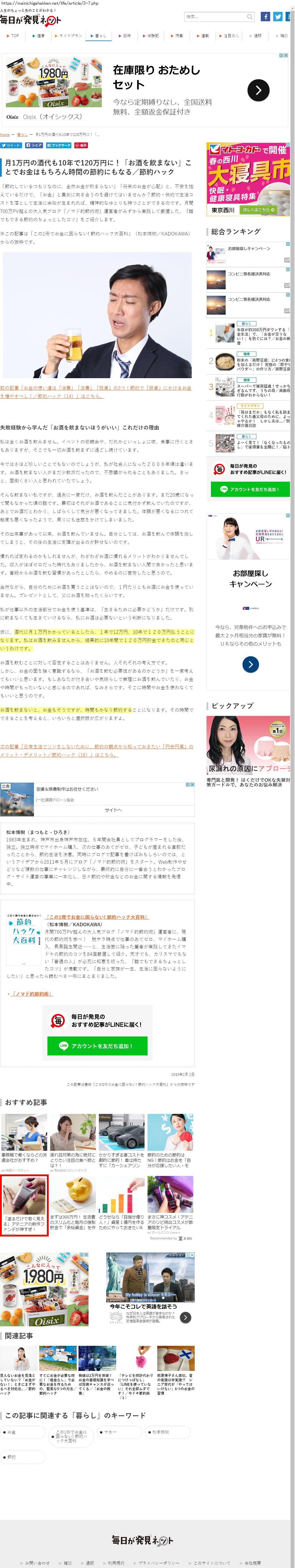Click the Oisix ad round arrow button
The image size is (295, 1568).
[258, 91]
